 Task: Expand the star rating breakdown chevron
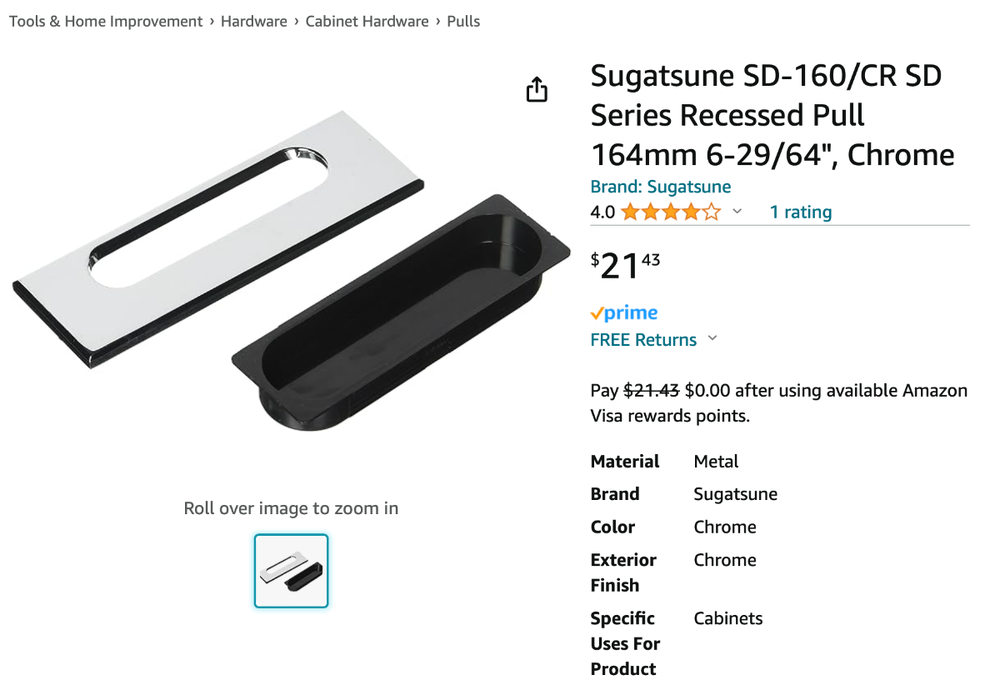click(737, 212)
